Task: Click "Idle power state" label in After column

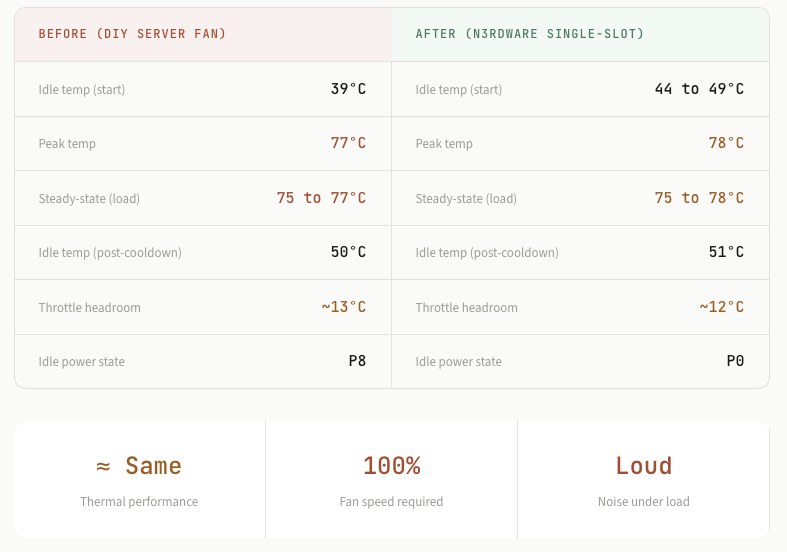Action: click(459, 362)
